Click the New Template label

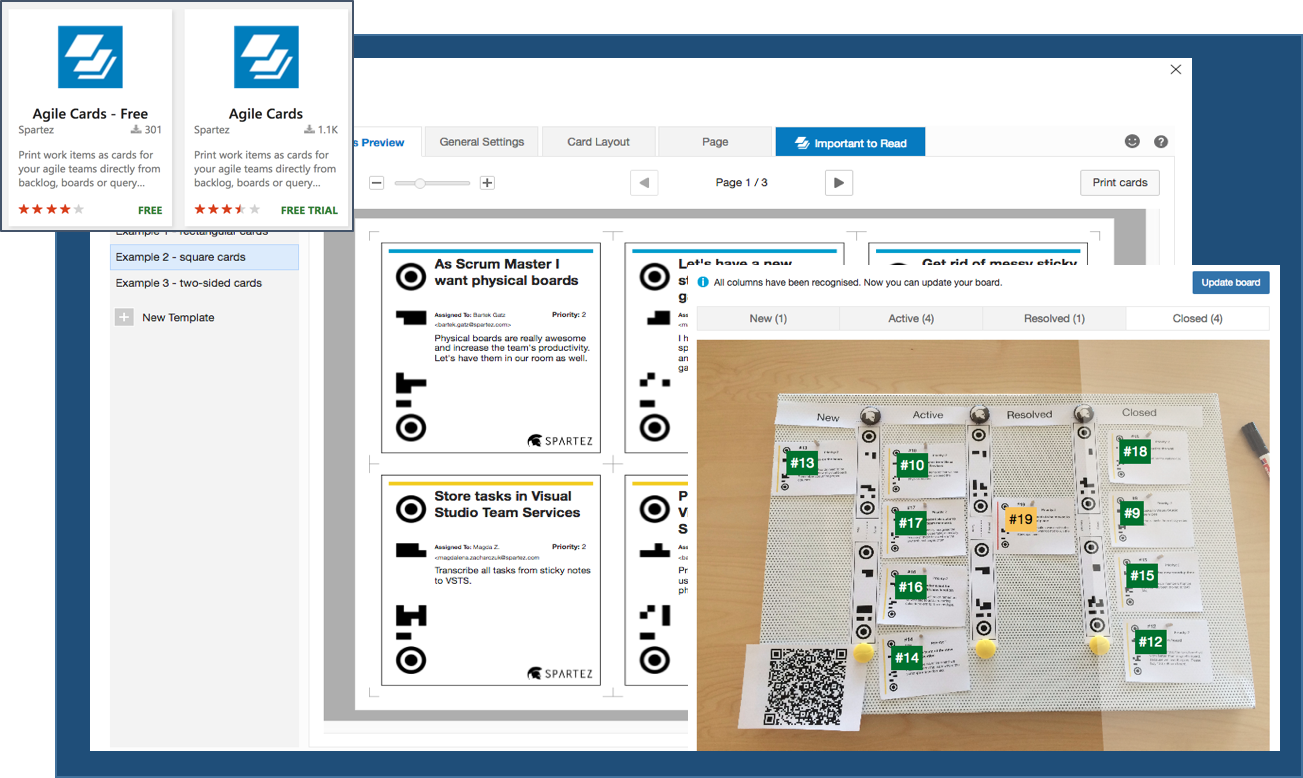pyautogui.click(x=178, y=317)
